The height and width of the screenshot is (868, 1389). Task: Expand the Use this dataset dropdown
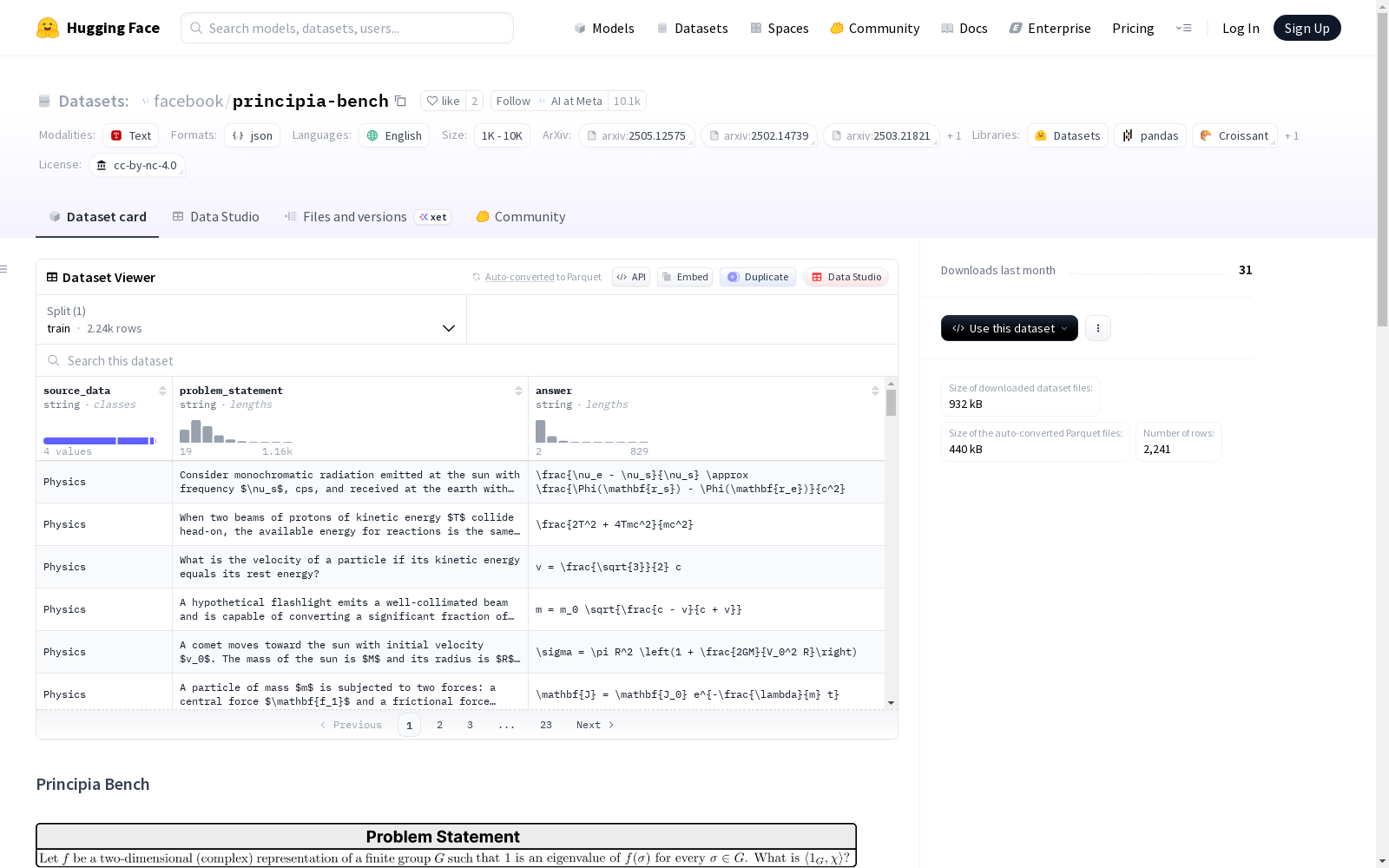coord(1010,328)
